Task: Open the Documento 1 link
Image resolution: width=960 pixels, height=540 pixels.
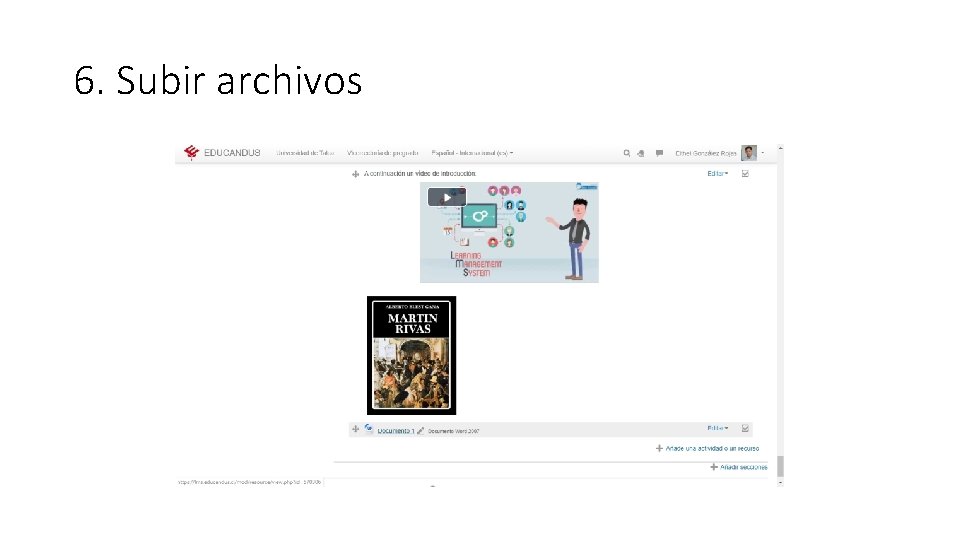Action: tap(396, 431)
